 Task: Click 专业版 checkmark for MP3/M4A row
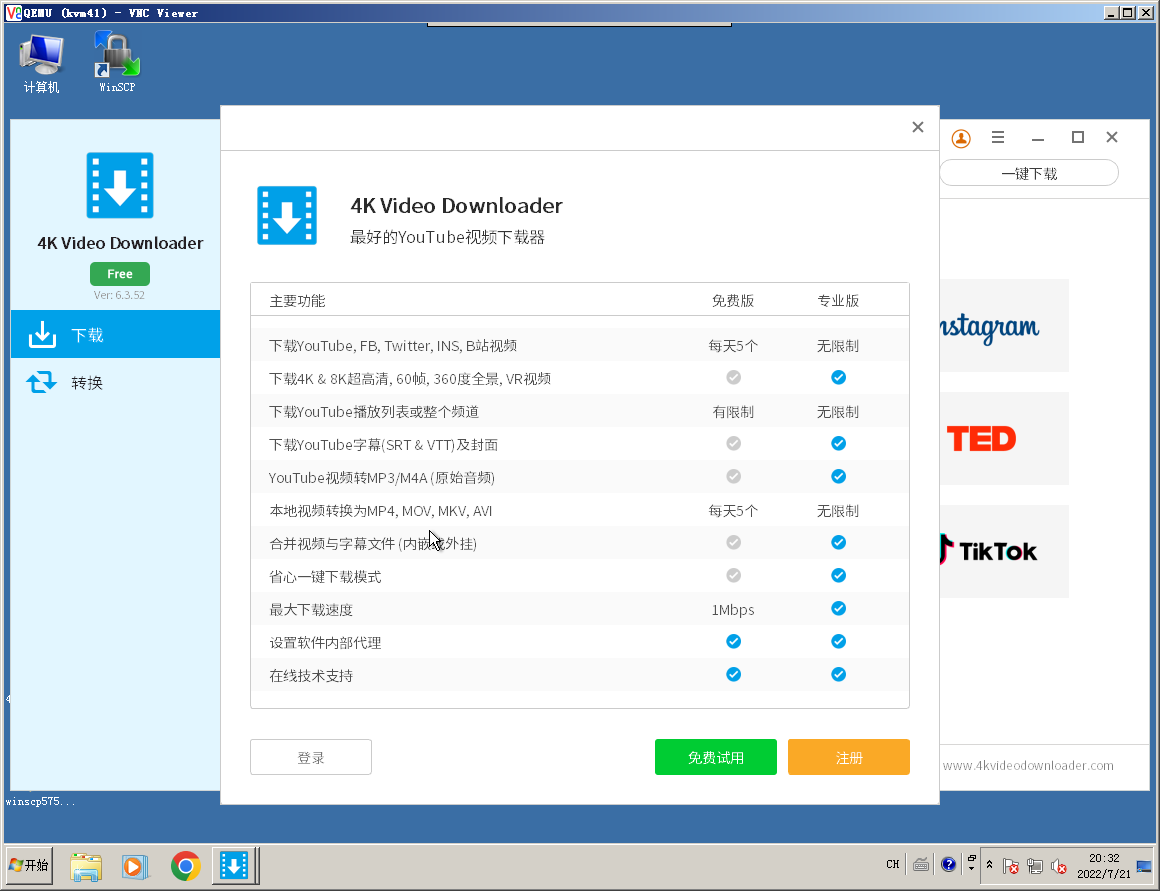[x=838, y=477]
